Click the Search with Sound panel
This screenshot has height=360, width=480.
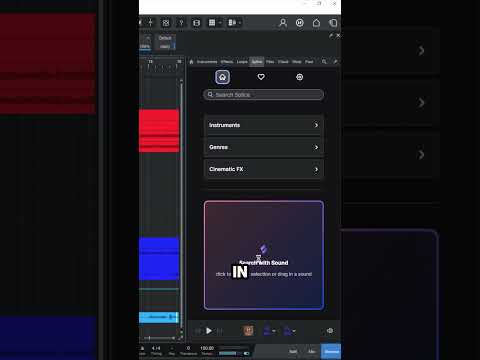[x=264, y=255]
